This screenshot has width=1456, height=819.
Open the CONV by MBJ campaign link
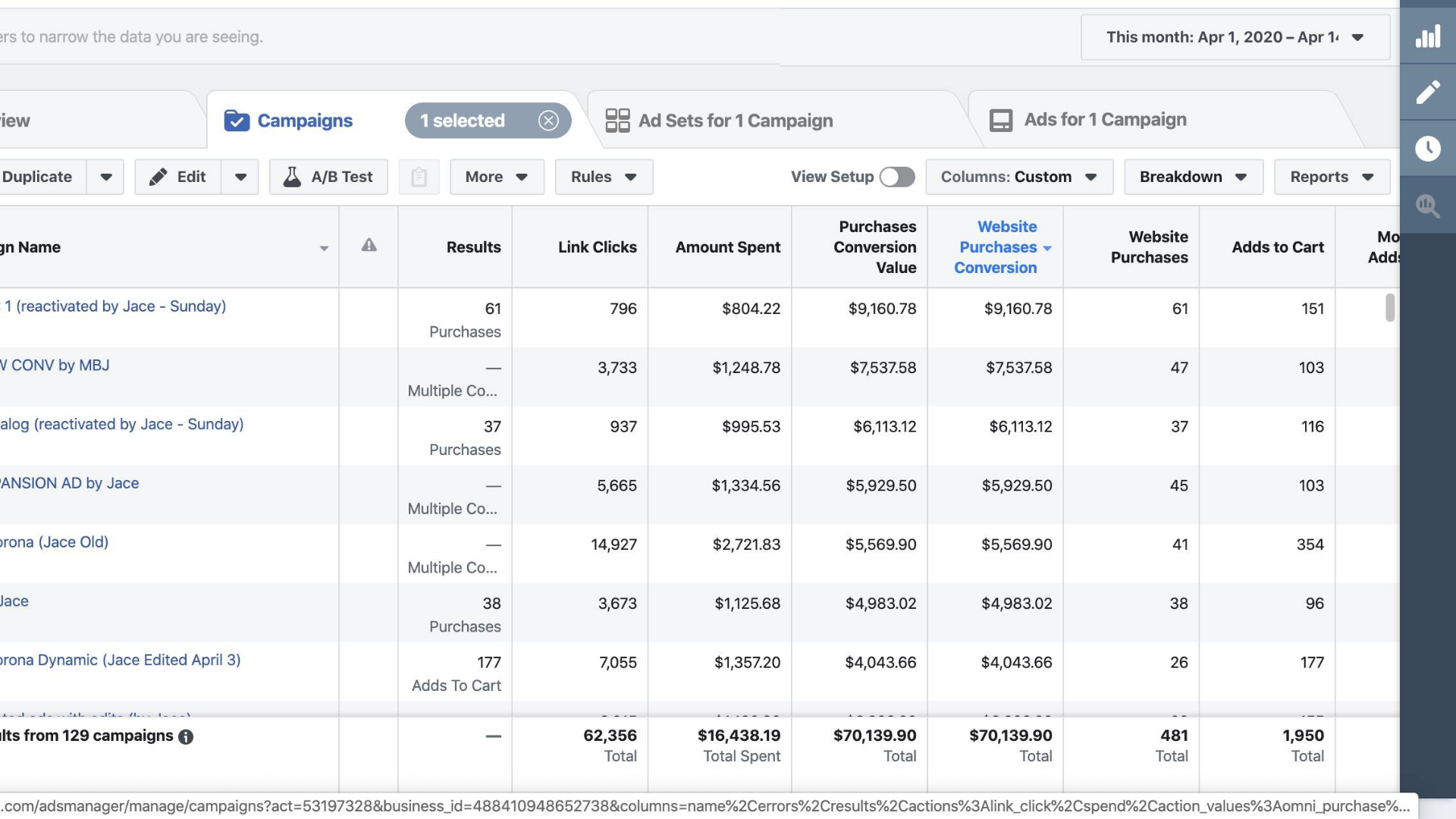[x=59, y=366]
